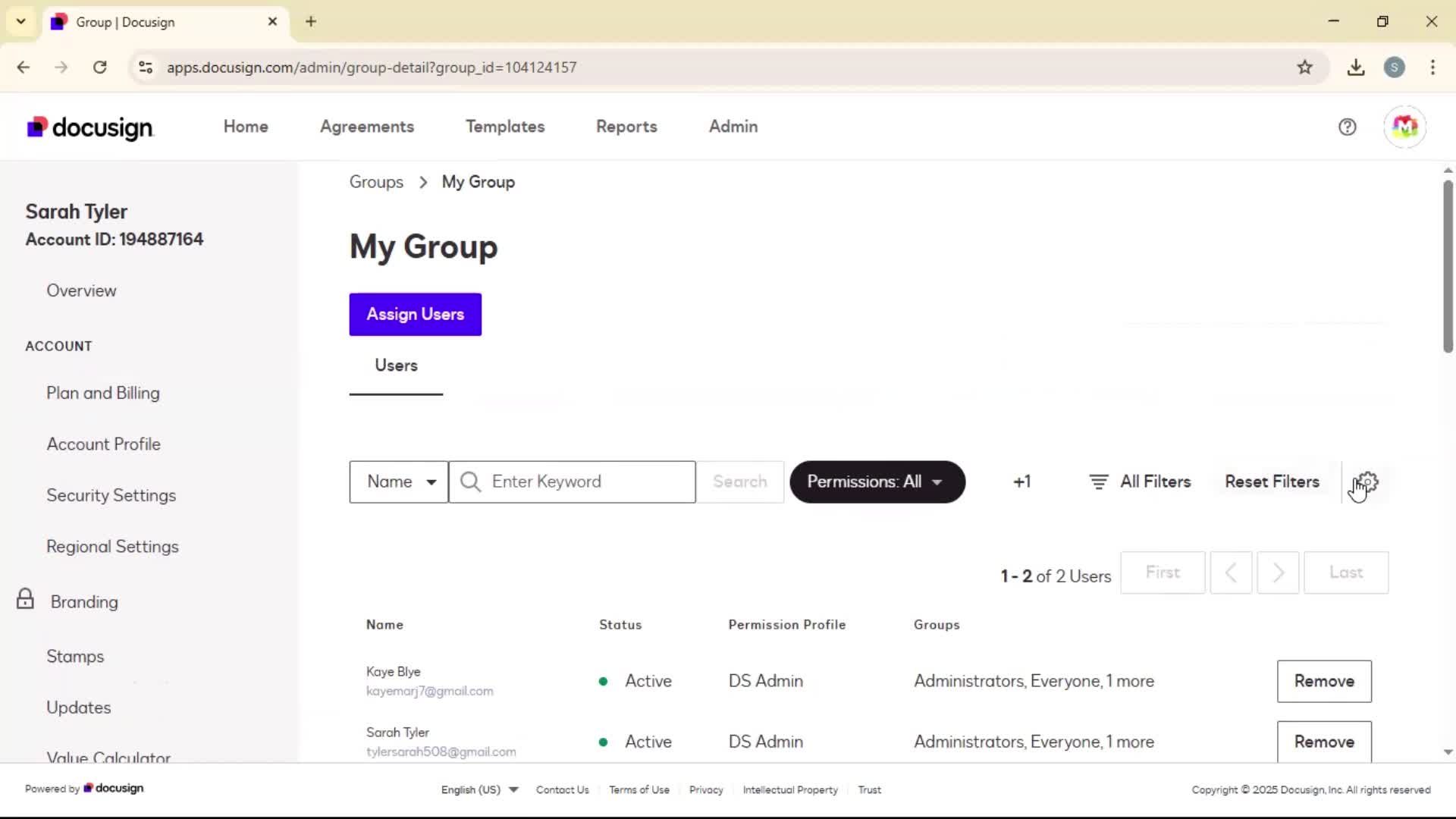Open the Trust footer link
The image size is (1456, 819).
coord(869,789)
